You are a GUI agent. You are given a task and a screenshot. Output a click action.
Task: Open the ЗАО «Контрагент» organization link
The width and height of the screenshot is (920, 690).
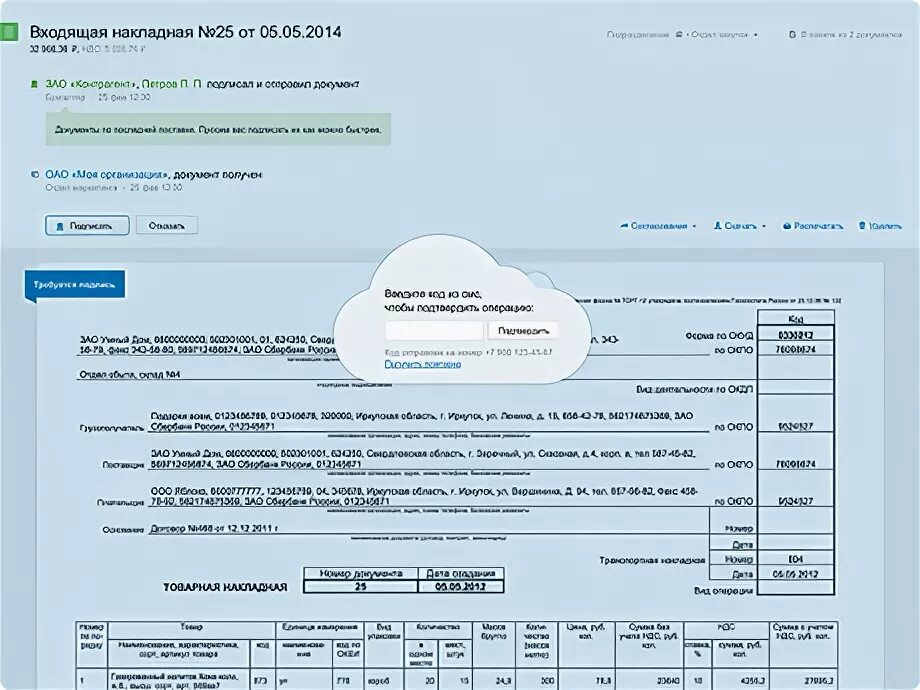91,84
